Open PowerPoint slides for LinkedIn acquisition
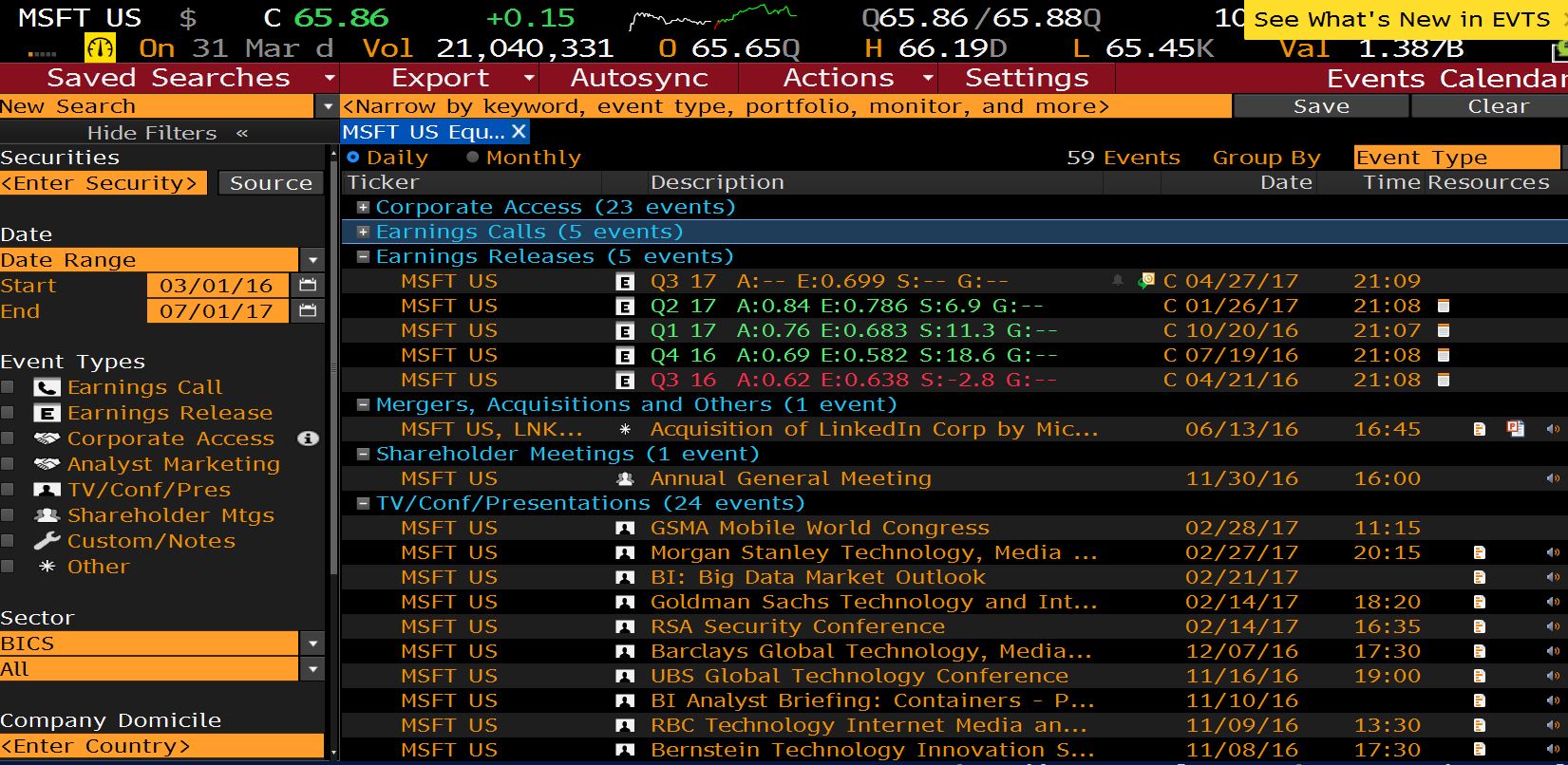This screenshot has height=765, width=1568. pyautogui.click(x=1515, y=429)
